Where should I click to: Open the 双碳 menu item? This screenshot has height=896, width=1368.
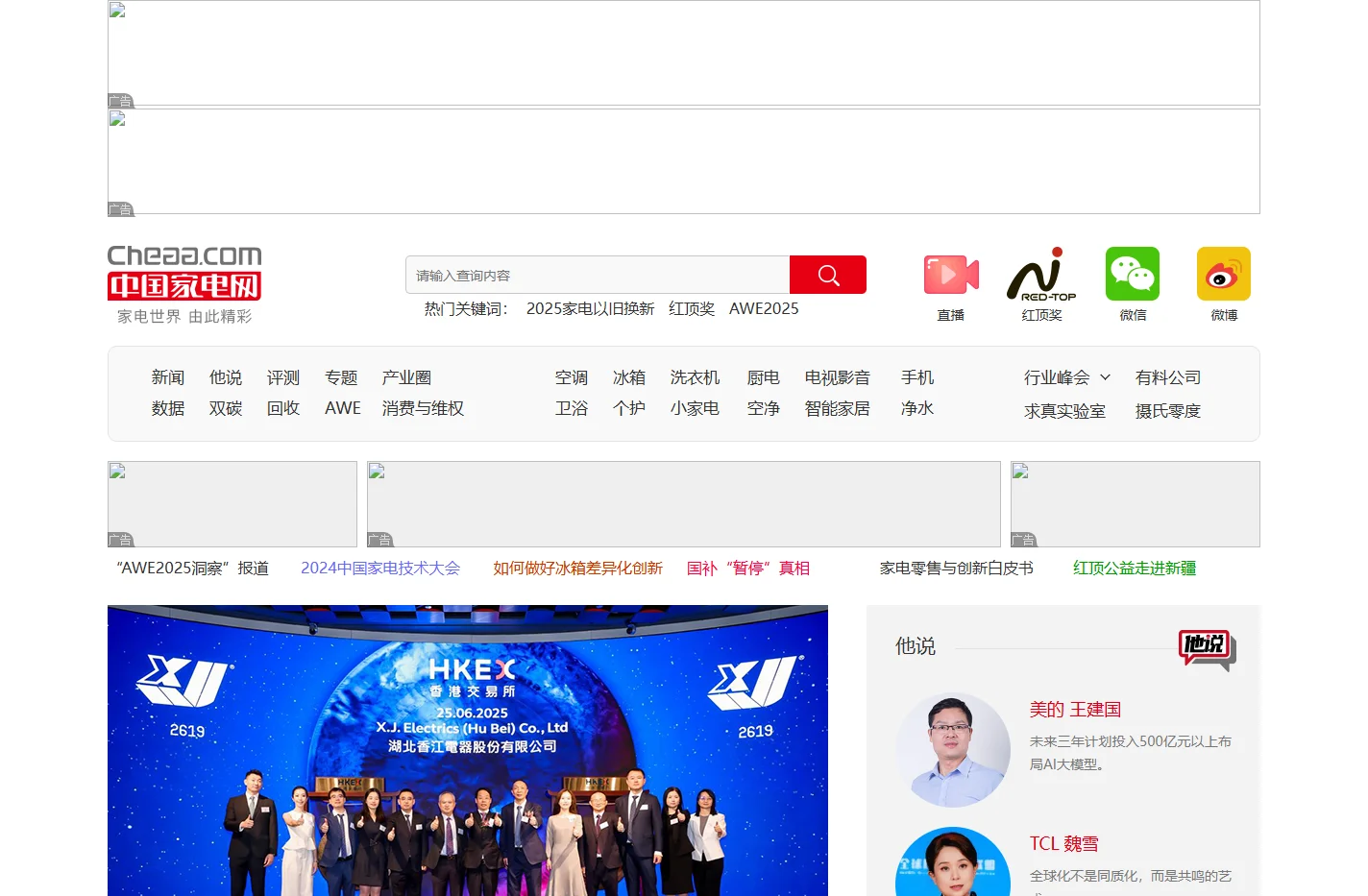[x=226, y=408]
